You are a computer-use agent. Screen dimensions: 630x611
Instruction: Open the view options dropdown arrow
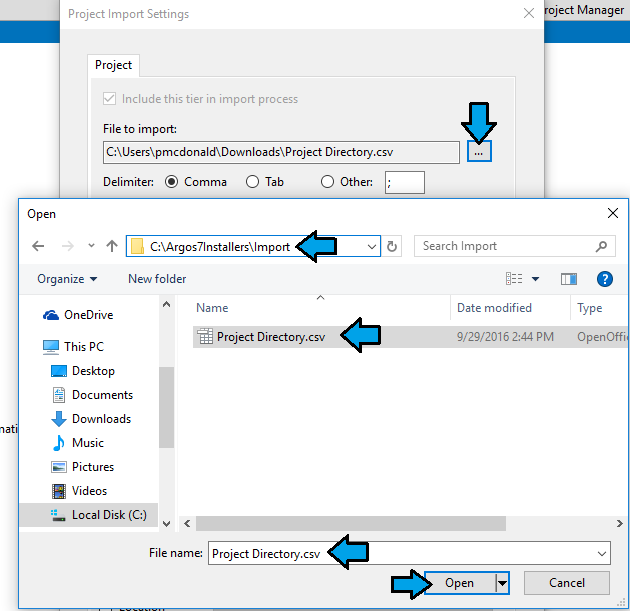(x=536, y=279)
